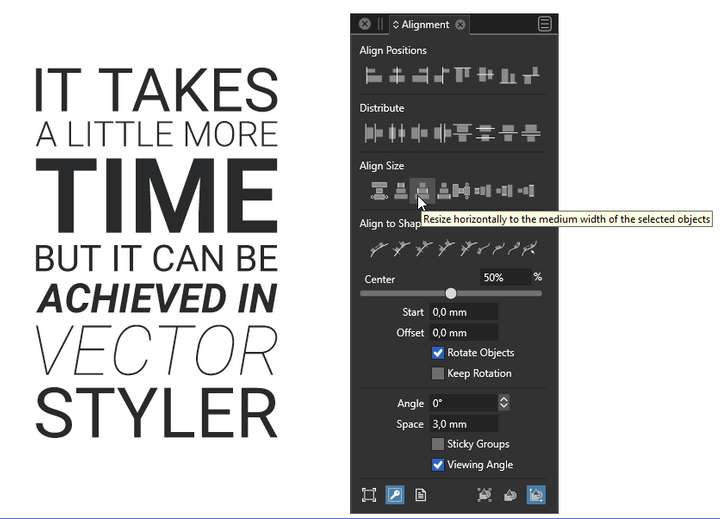This screenshot has width=720, height=519.
Task: Click the last icon in Distribute row
Action: (531, 133)
